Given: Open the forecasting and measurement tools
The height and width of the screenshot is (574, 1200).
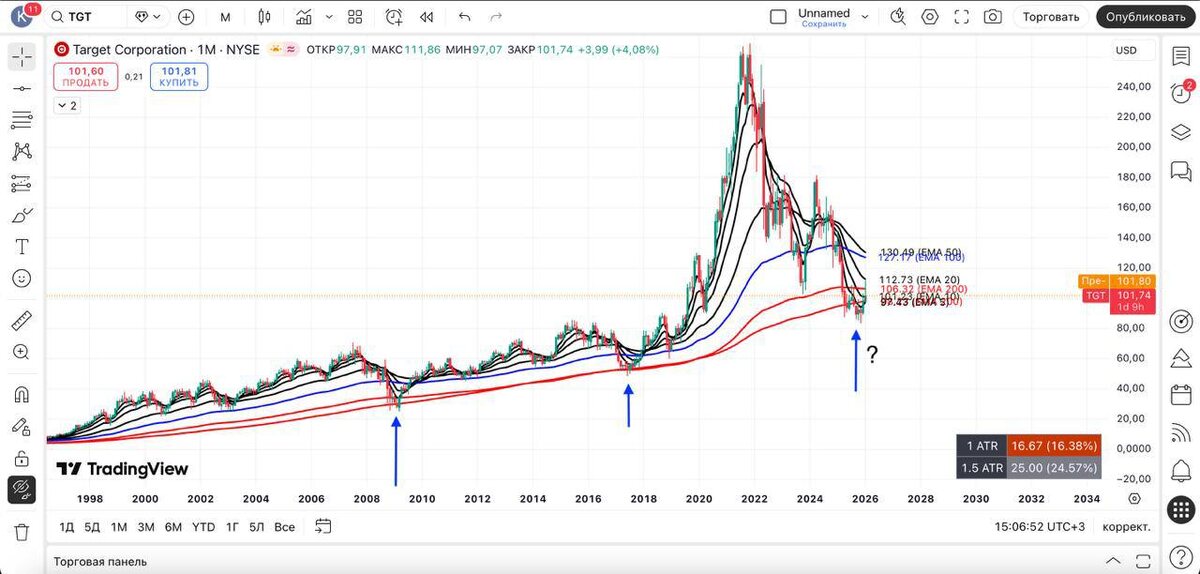Looking at the screenshot, I should [x=22, y=184].
